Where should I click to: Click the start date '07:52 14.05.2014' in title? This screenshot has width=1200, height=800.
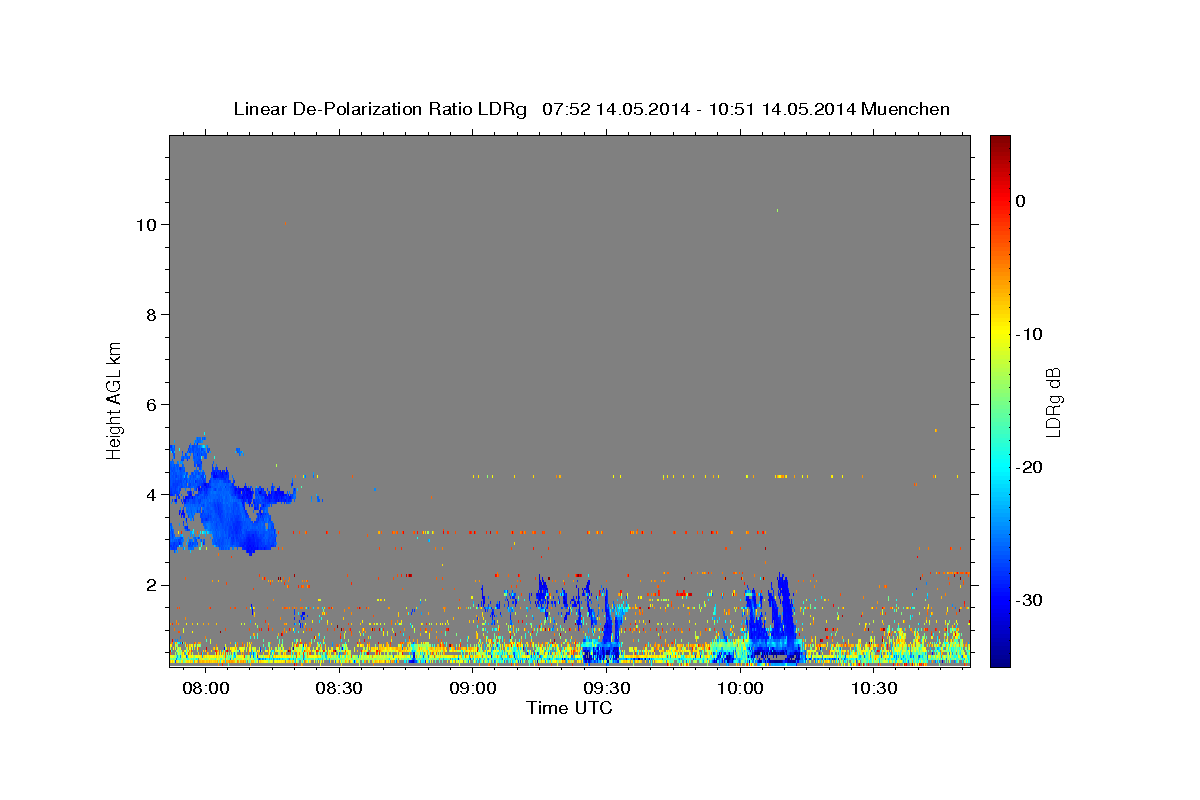click(615, 109)
